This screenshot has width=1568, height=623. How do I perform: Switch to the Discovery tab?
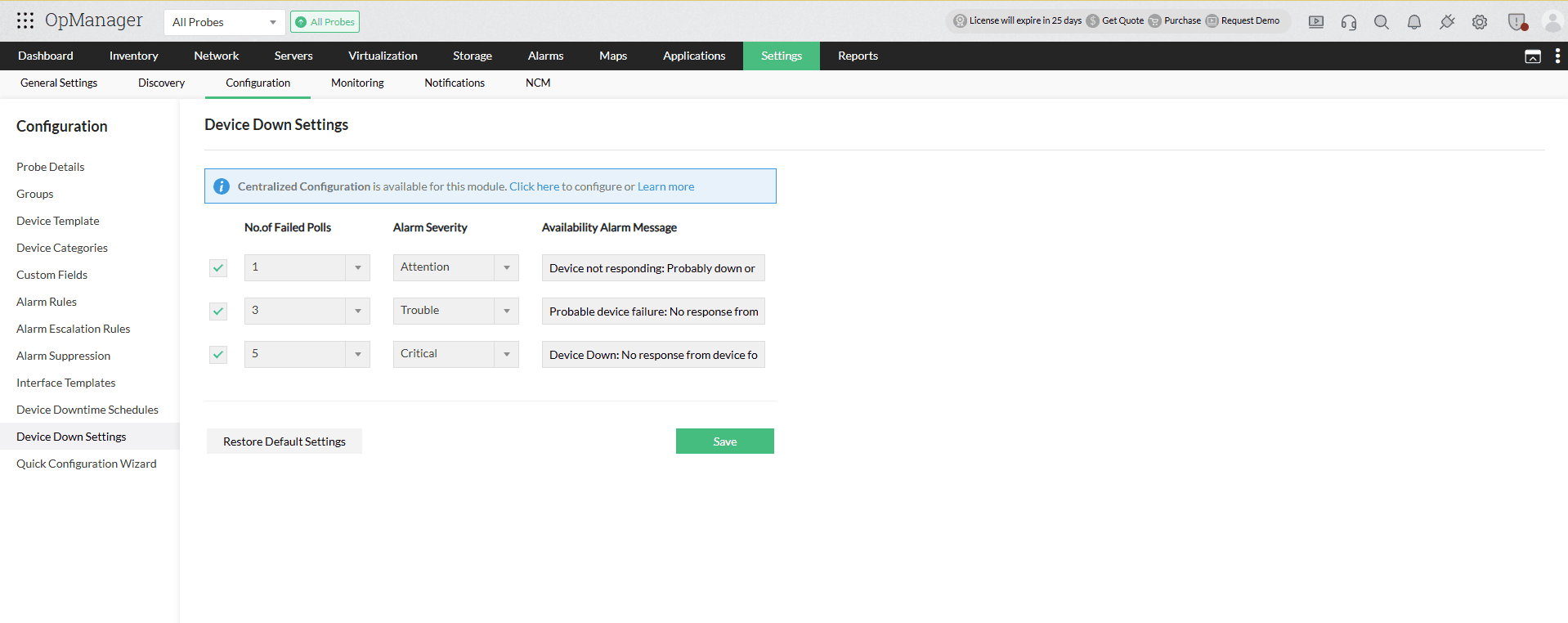(x=161, y=83)
